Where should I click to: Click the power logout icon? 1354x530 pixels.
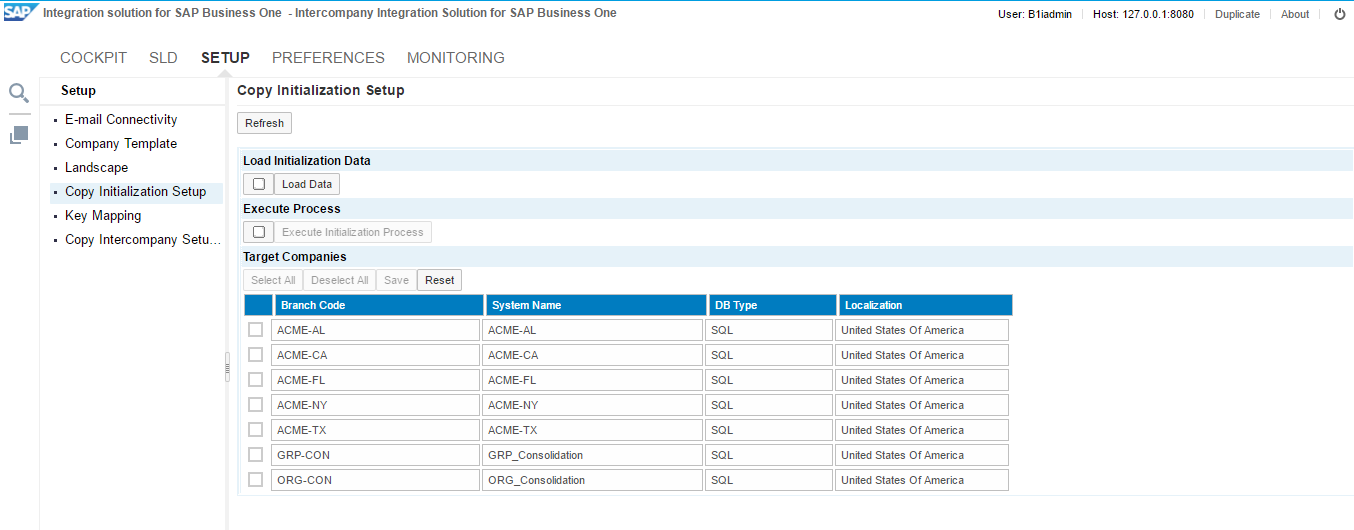[1340, 14]
